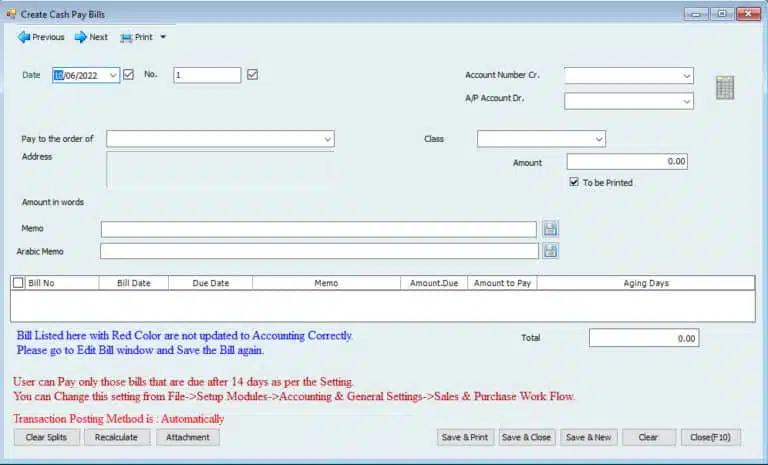
Task: Click the Recalculate button
Action: (117, 437)
